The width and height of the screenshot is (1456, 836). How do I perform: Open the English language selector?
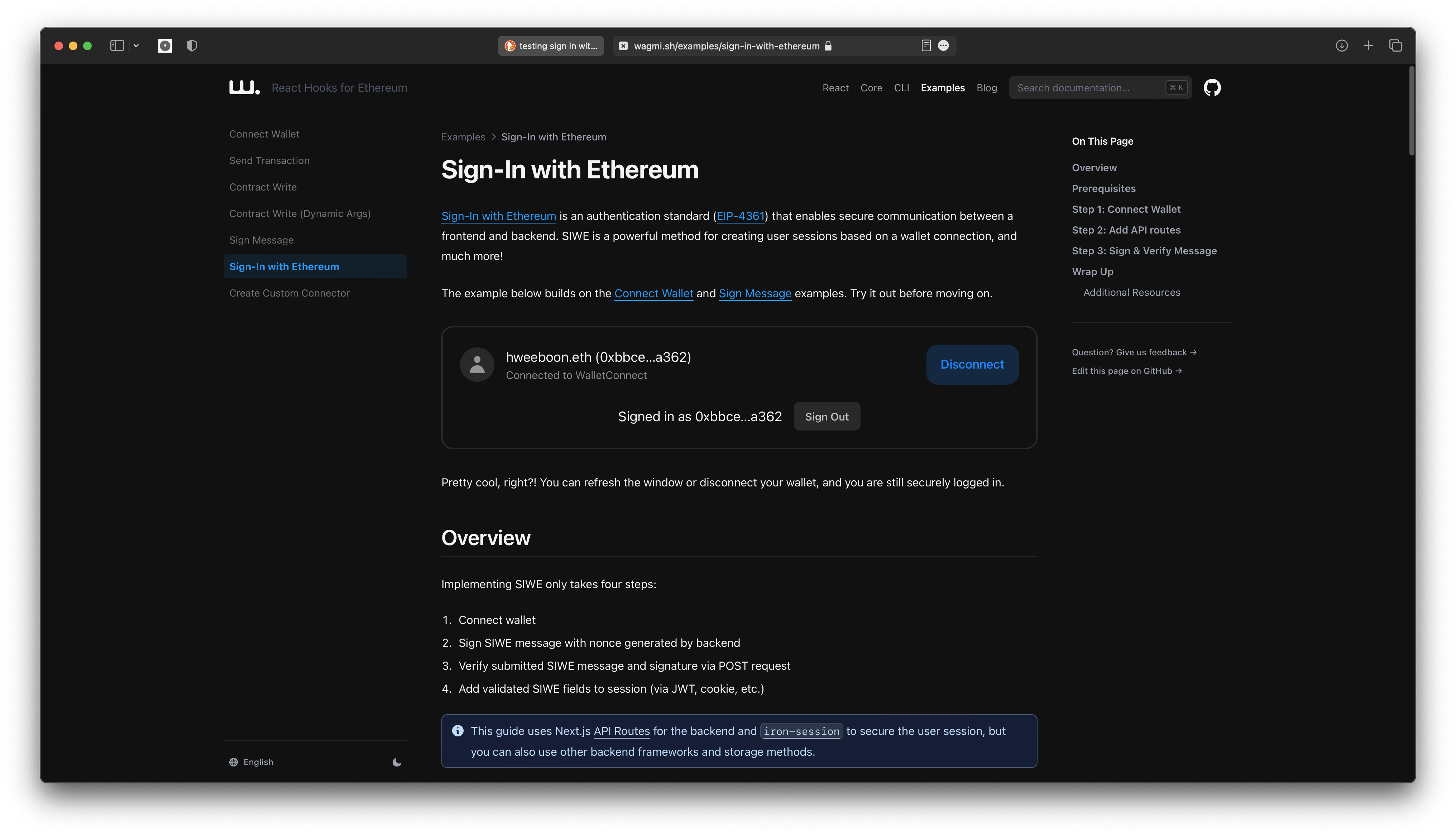(251, 762)
